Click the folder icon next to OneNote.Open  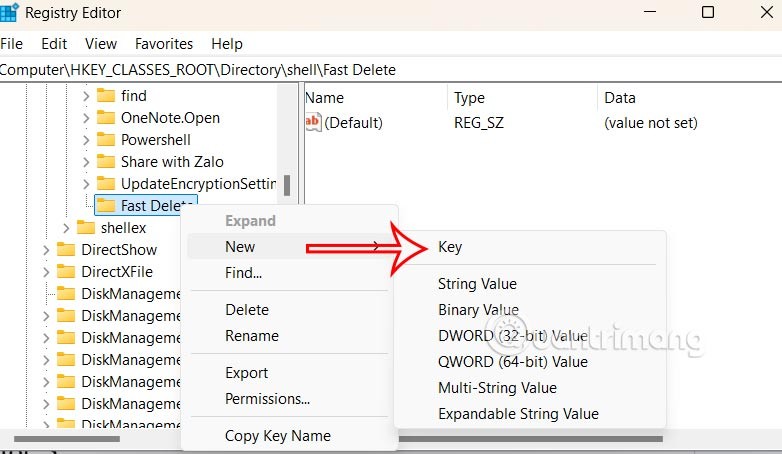106,118
